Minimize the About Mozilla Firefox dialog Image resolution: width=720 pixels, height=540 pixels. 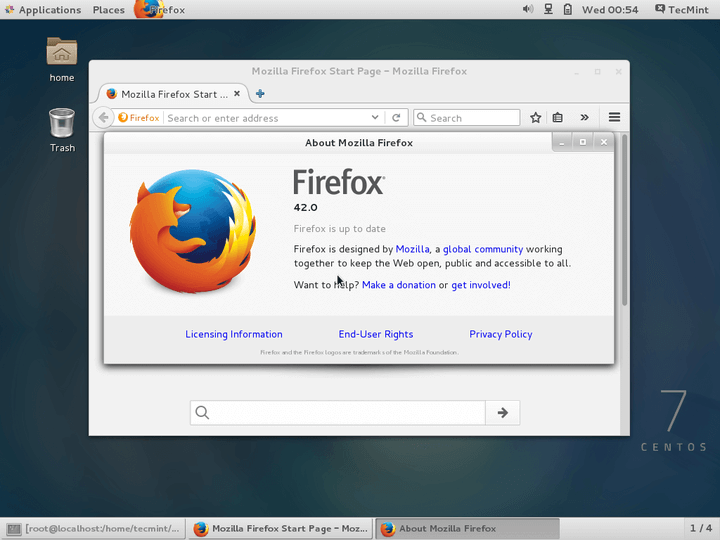click(562, 143)
